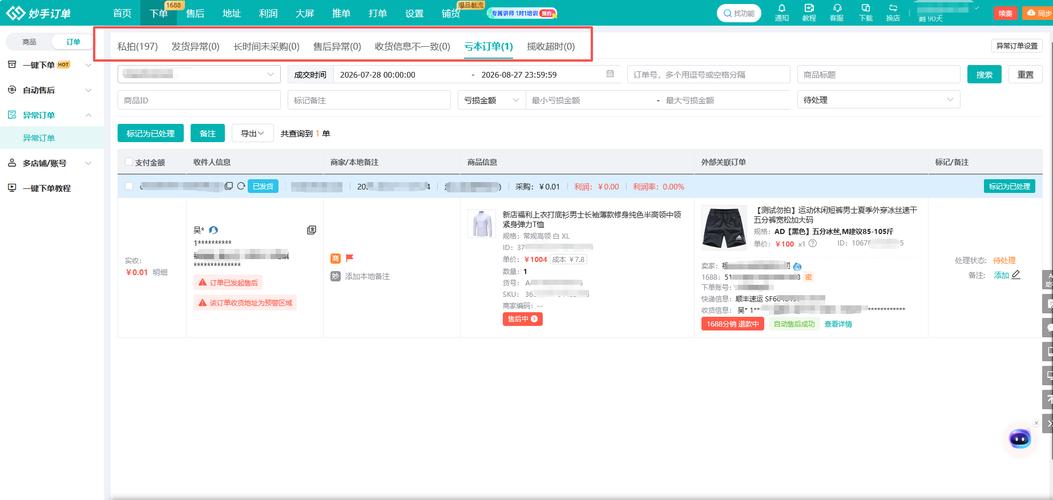Open the shop selector dropdown
1053x500 pixels.
coord(199,74)
